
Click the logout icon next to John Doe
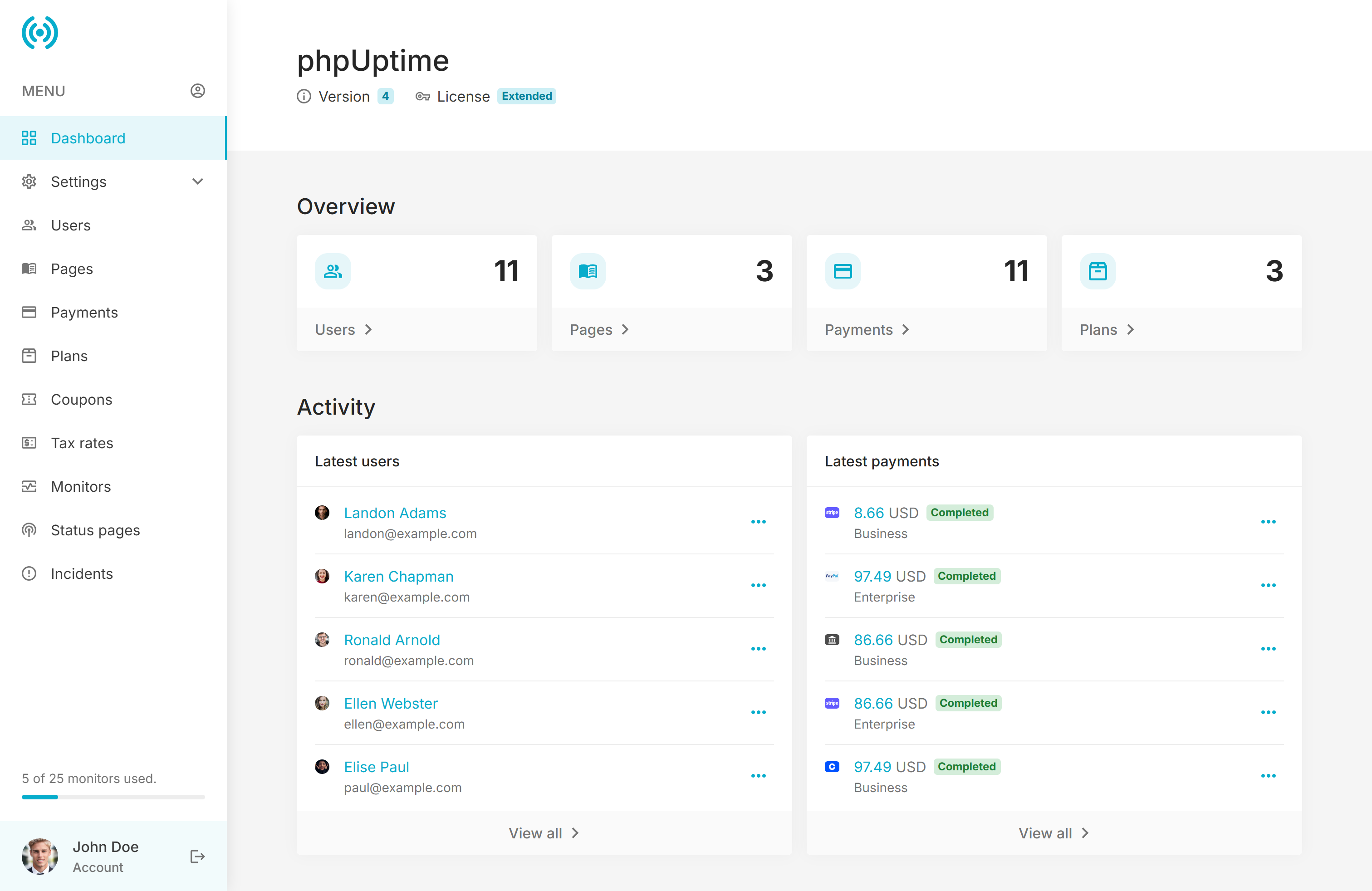(197, 857)
